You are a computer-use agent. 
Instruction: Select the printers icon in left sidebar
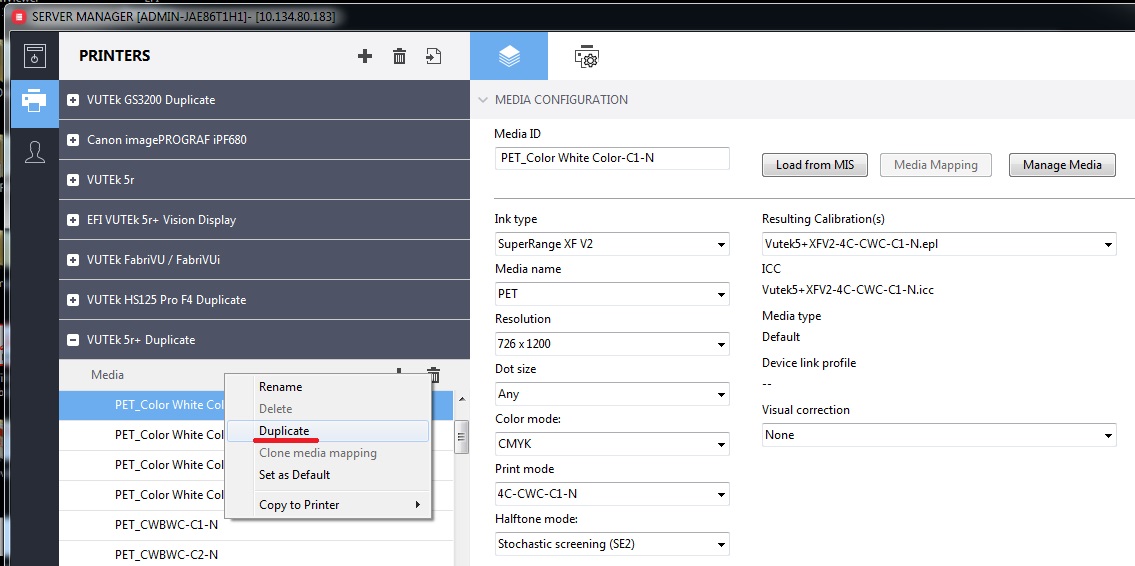(x=35, y=102)
